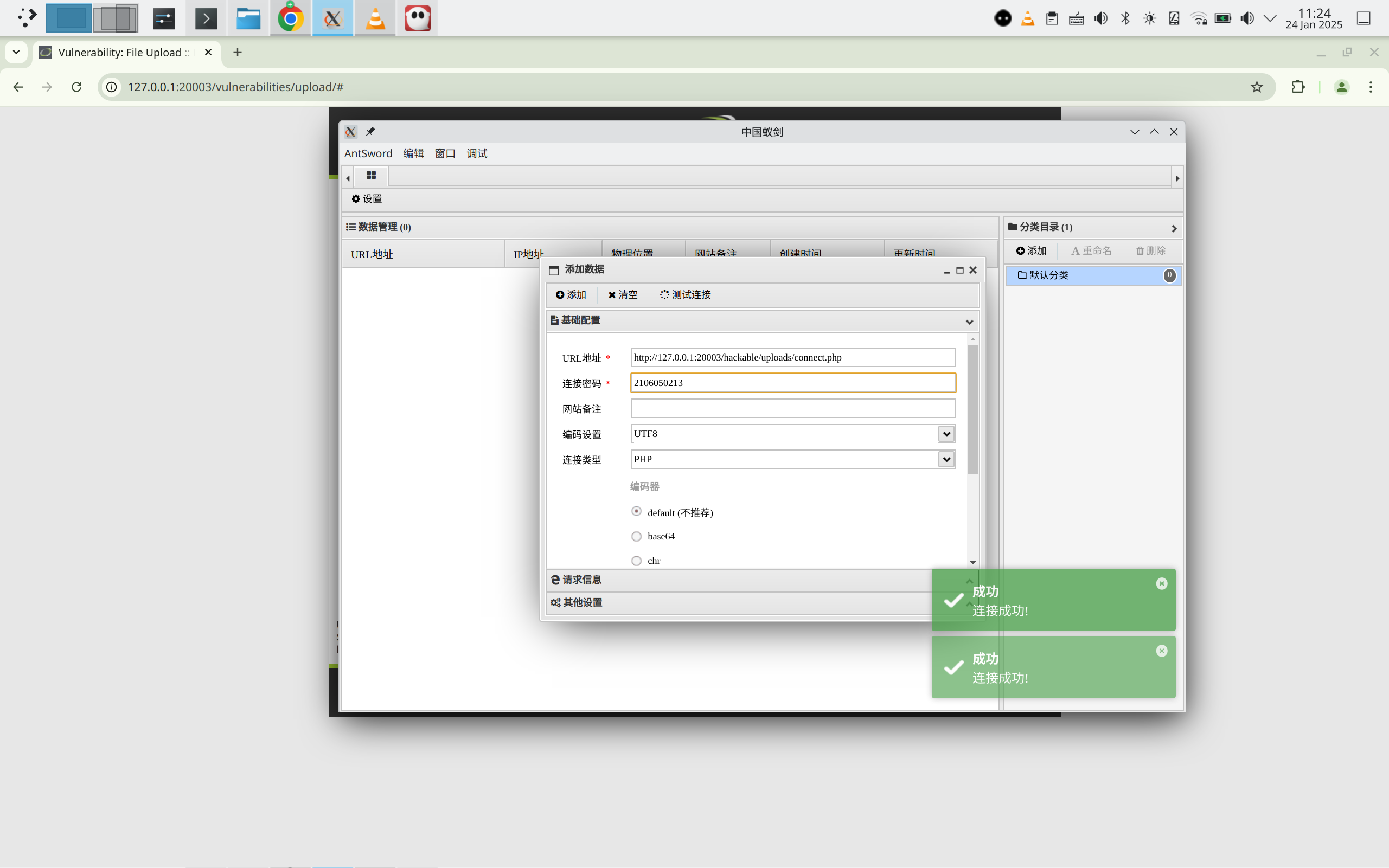
Task: Open the 连接类型 PHP dropdown
Action: pyautogui.click(x=946, y=459)
